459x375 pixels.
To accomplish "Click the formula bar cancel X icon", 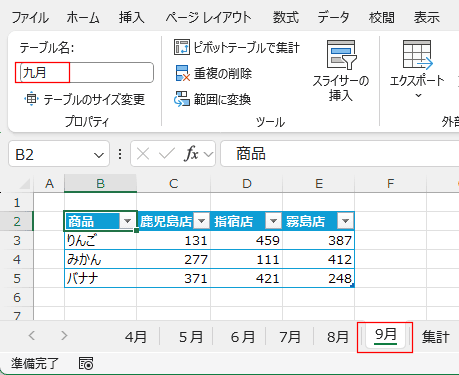I will coord(143,154).
